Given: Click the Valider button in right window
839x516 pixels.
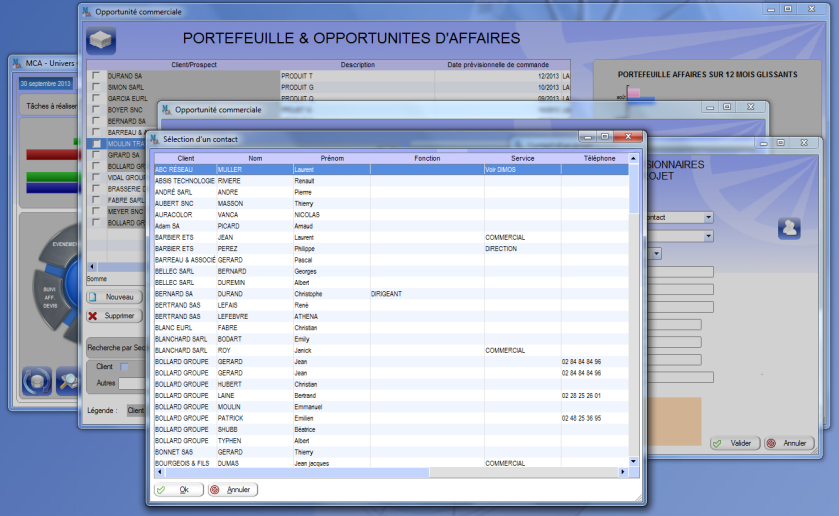Looking at the screenshot, I should [x=735, y=443].
